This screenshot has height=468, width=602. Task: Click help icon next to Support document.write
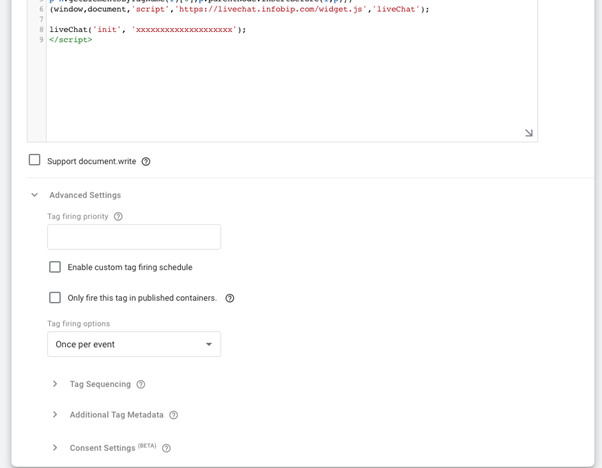click(146, 162)
